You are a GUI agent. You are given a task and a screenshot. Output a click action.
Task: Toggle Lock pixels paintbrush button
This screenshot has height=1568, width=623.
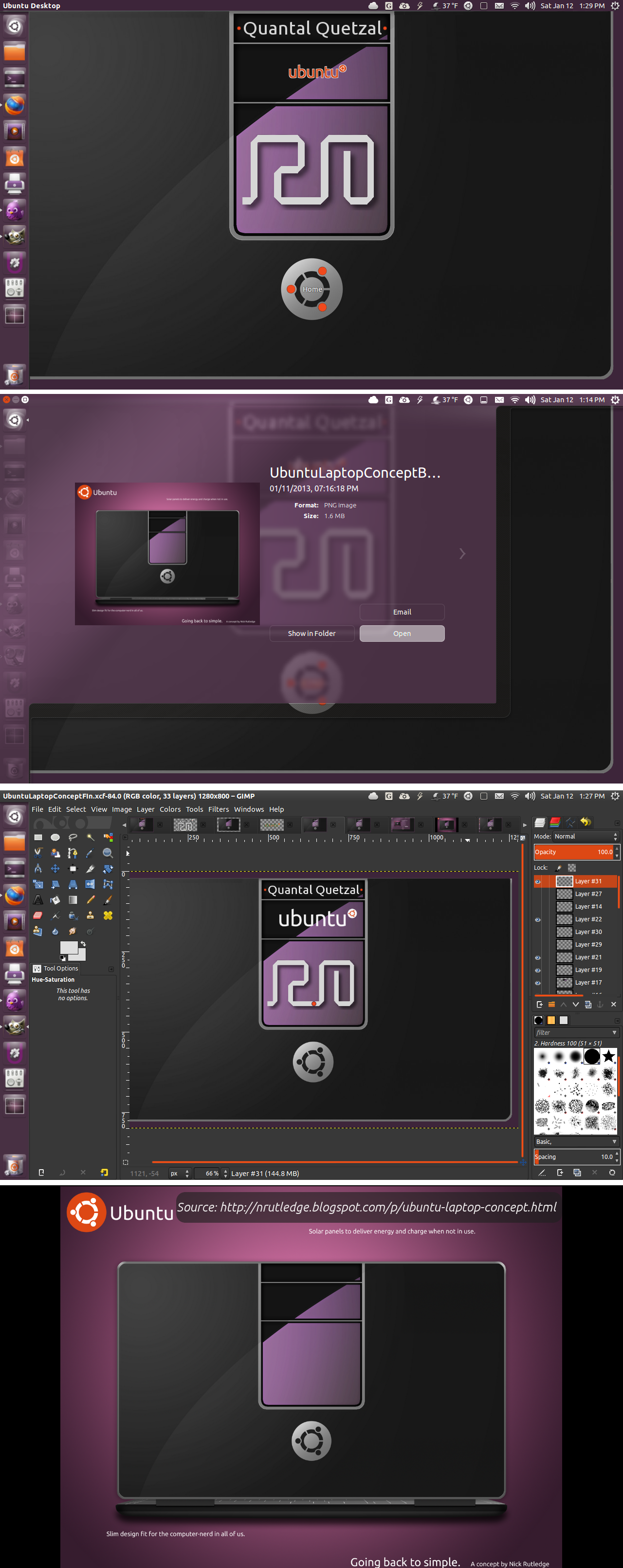559,868
